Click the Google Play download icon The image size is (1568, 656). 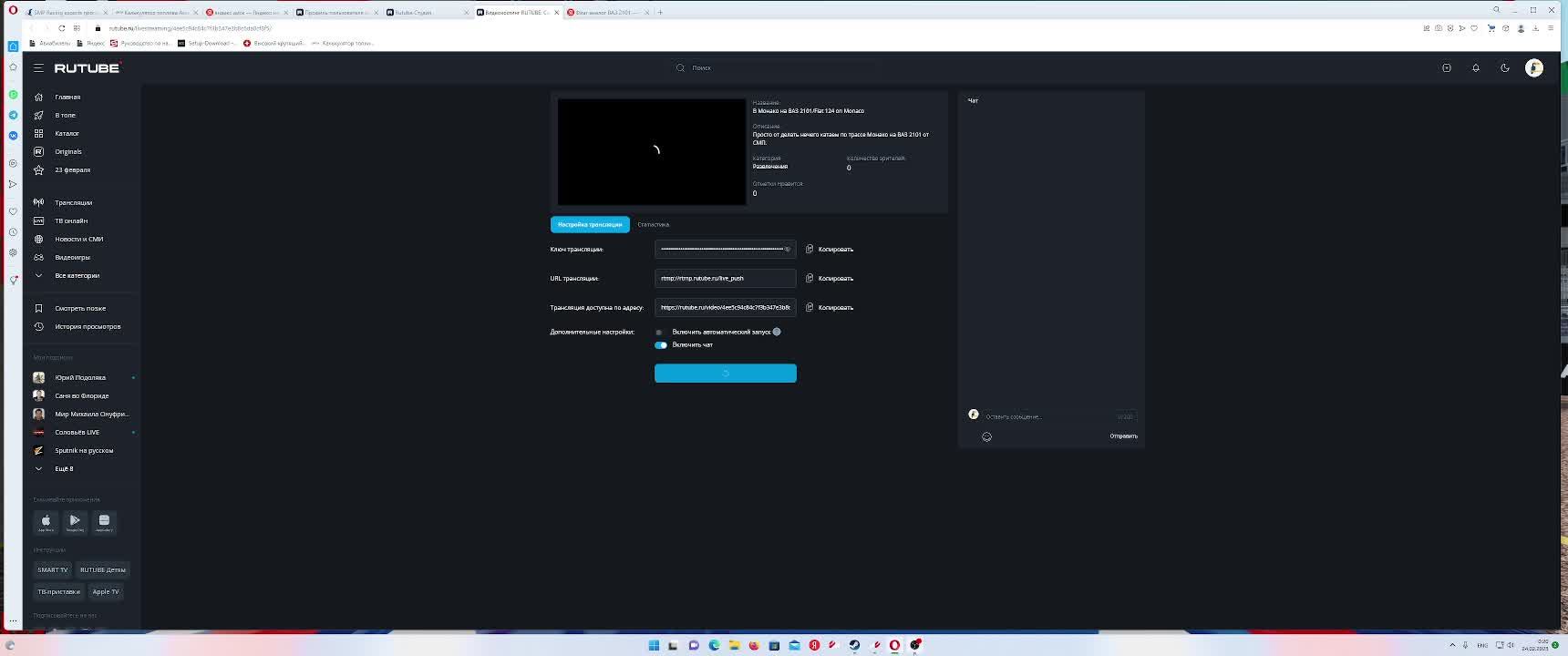(75, 522)
